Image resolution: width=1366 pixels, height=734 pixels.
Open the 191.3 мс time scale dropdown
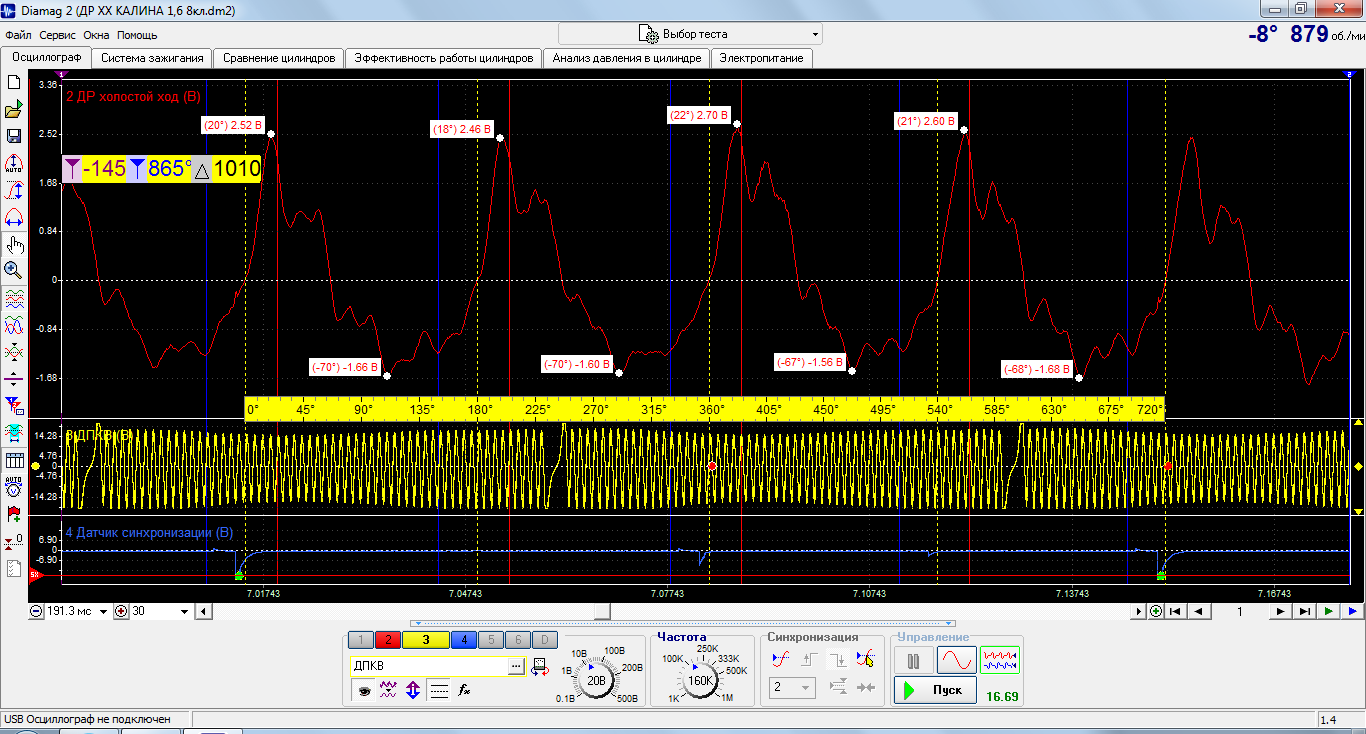[x=104, y=611]
